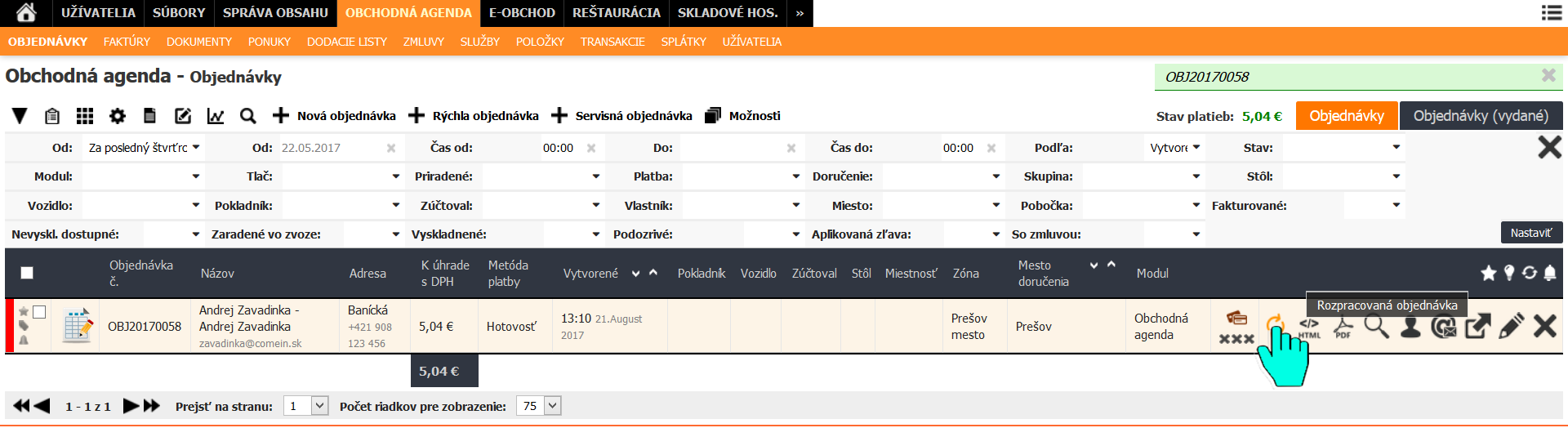Viewport: 1568px width, 428px height.
Task: Expand the Platba filter dropdown
Action: click(x=742, y=176)
